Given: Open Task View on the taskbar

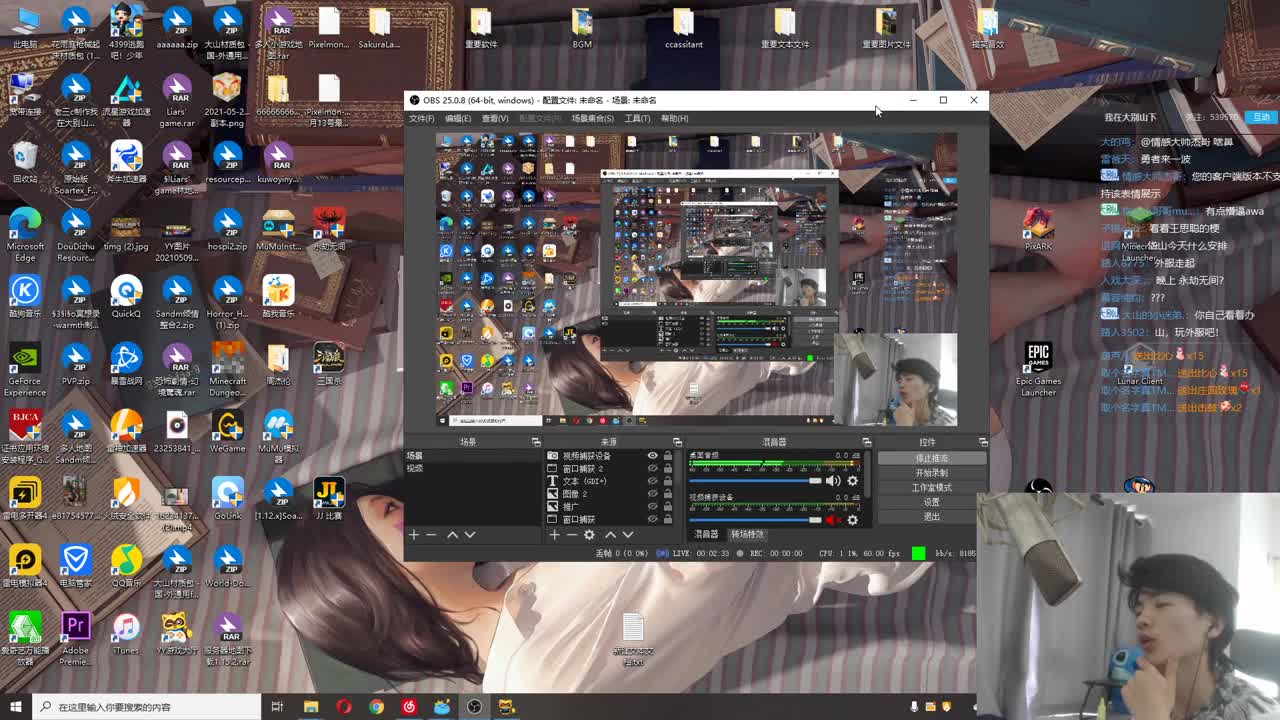Looking at the screenshot, I should [277, 707].
